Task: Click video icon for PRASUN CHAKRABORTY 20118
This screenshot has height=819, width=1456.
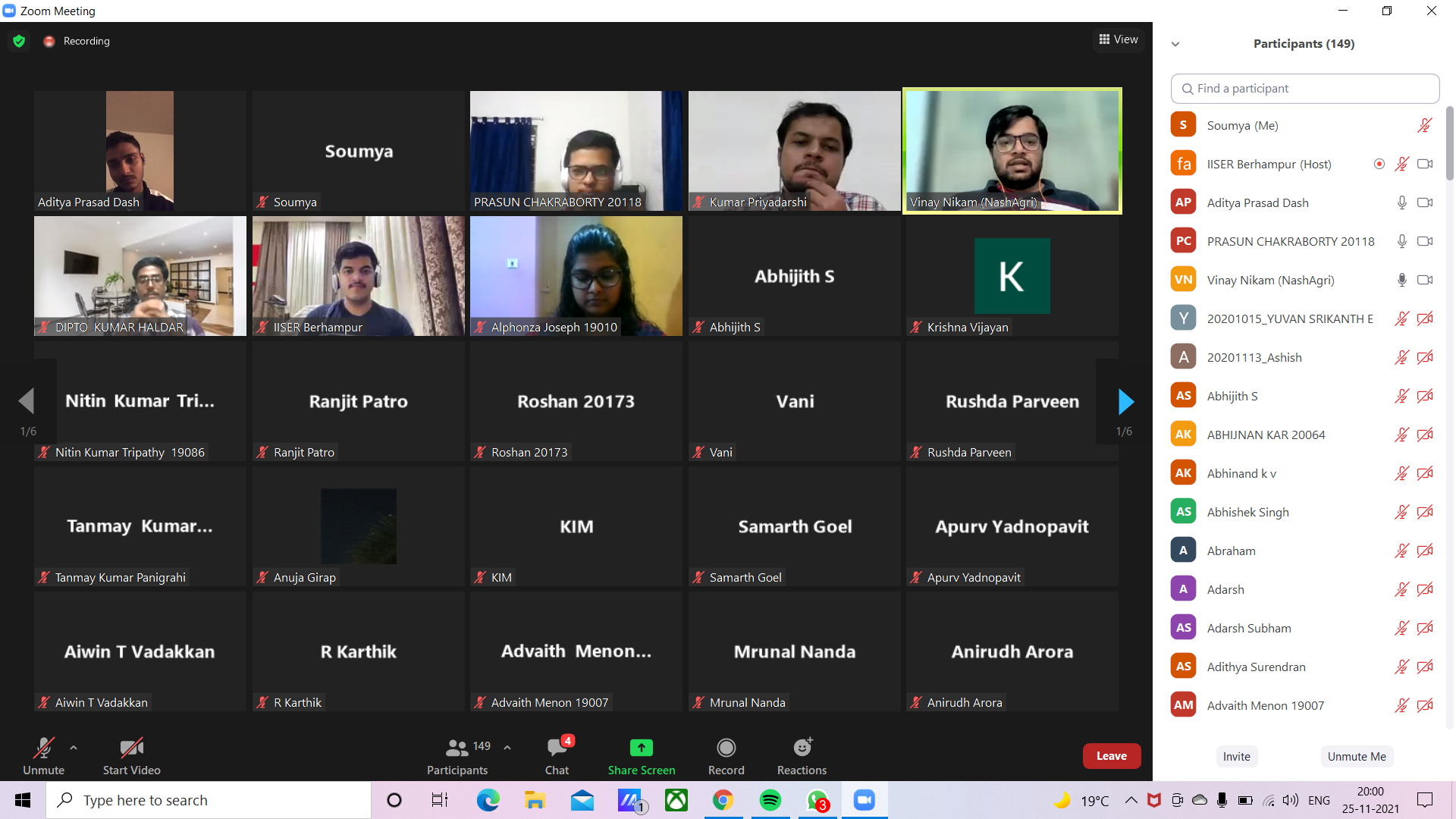Action: pyautogui.click(x=1425, y=242)
